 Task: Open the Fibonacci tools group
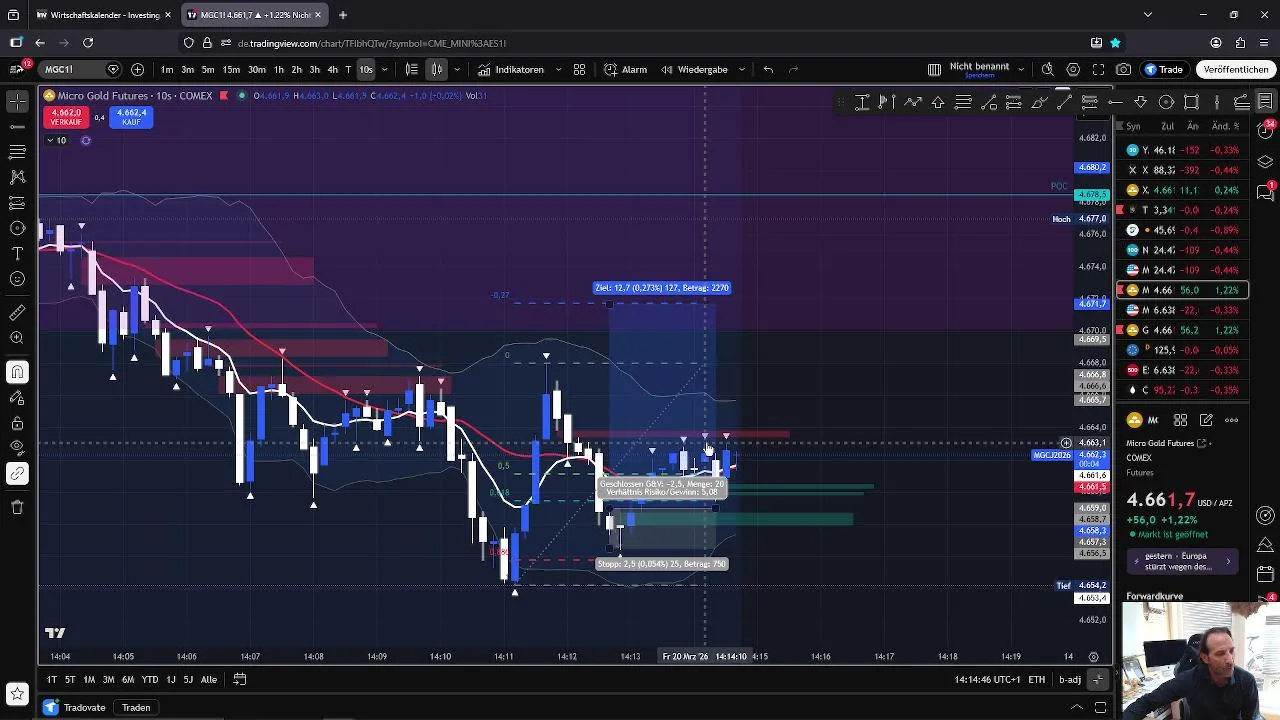[17, 152]
